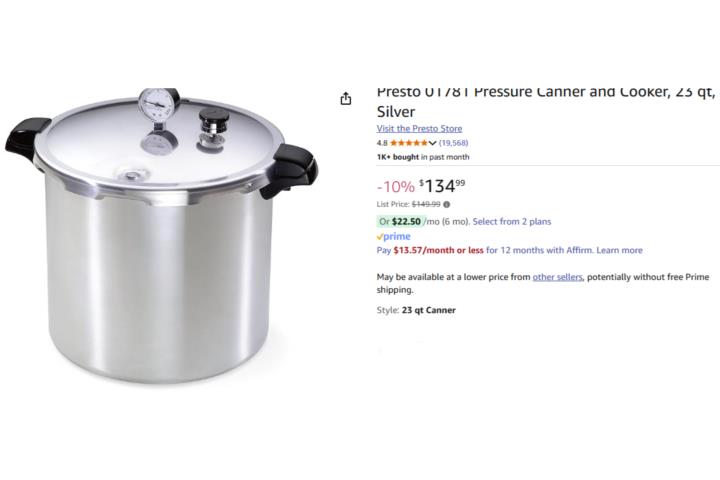Open the 19,568 customer reviews link
This screenshot has width=720, height=480.
[453, 143]
